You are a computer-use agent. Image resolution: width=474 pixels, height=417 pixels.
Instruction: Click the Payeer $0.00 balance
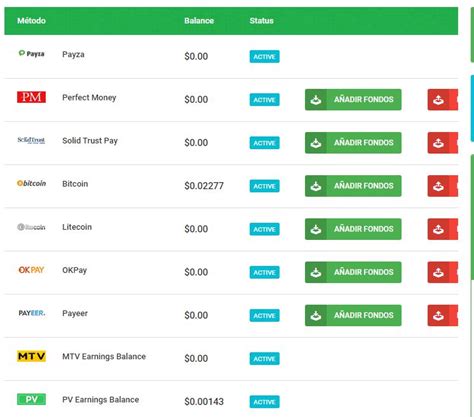click(x=196, y=315)
